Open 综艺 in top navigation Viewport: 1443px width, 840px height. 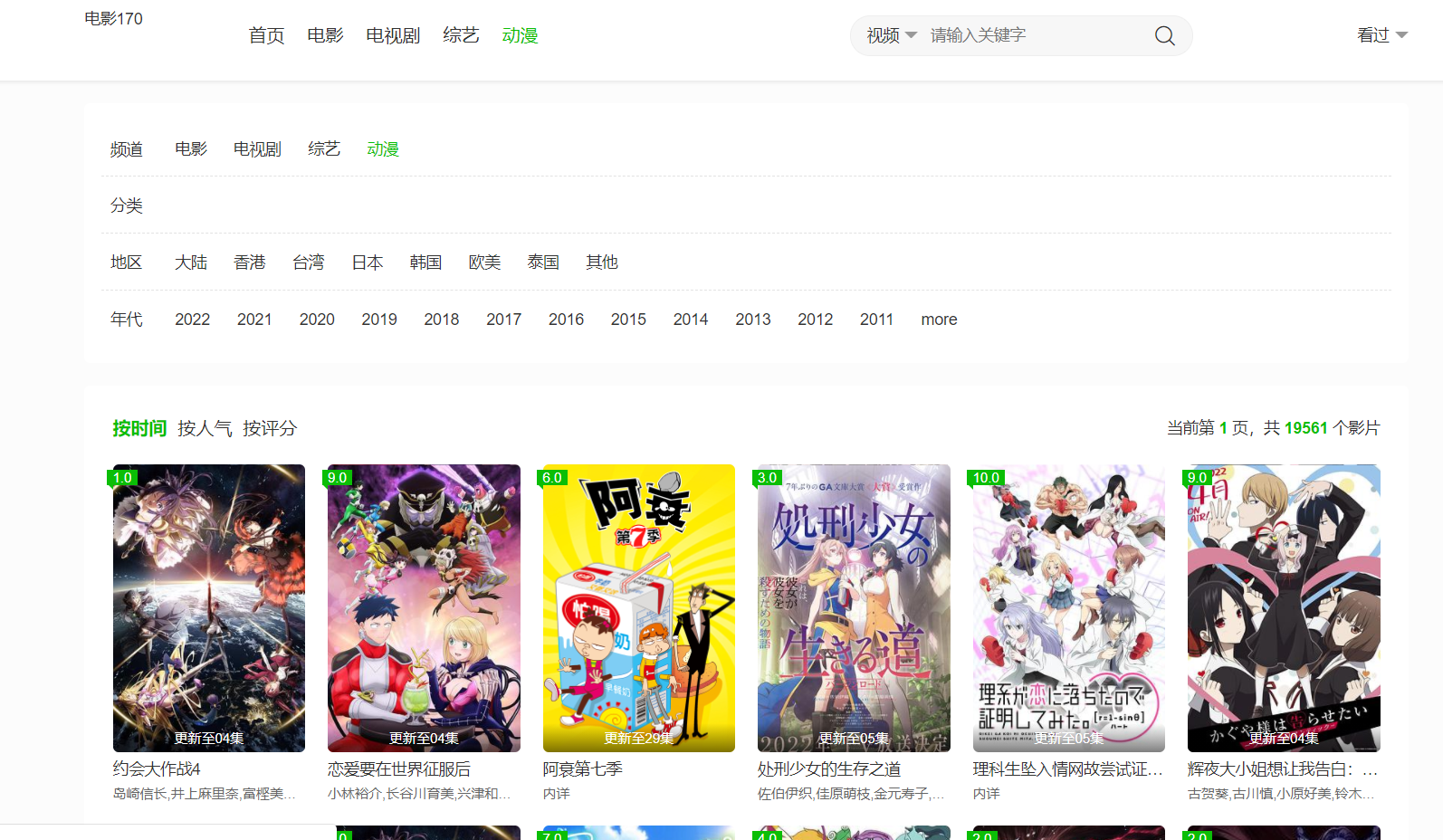coord(461,35)
